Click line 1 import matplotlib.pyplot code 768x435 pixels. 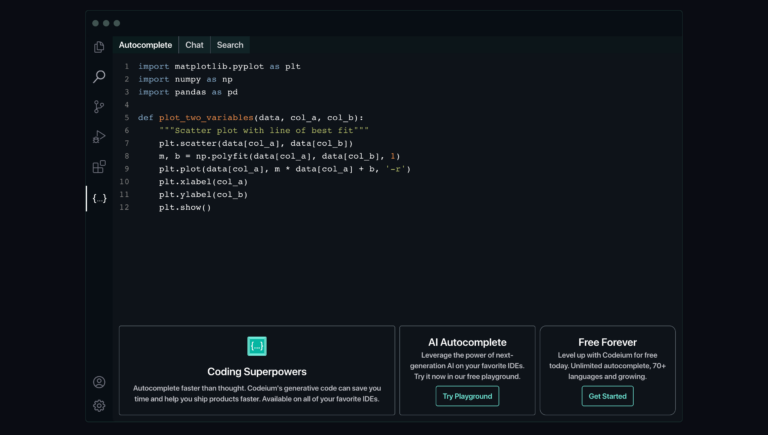pyautogui.click(x=219, y=66)
